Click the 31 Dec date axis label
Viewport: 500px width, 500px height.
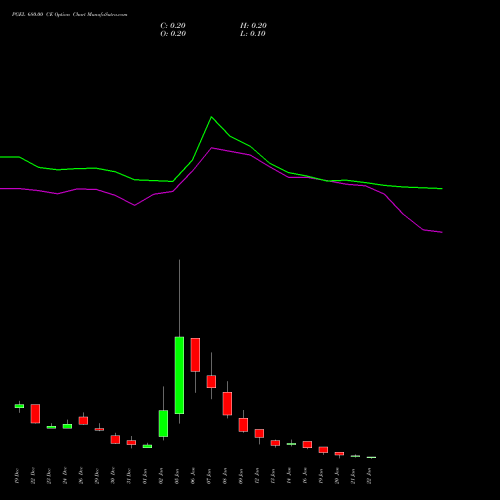(129, 476)
